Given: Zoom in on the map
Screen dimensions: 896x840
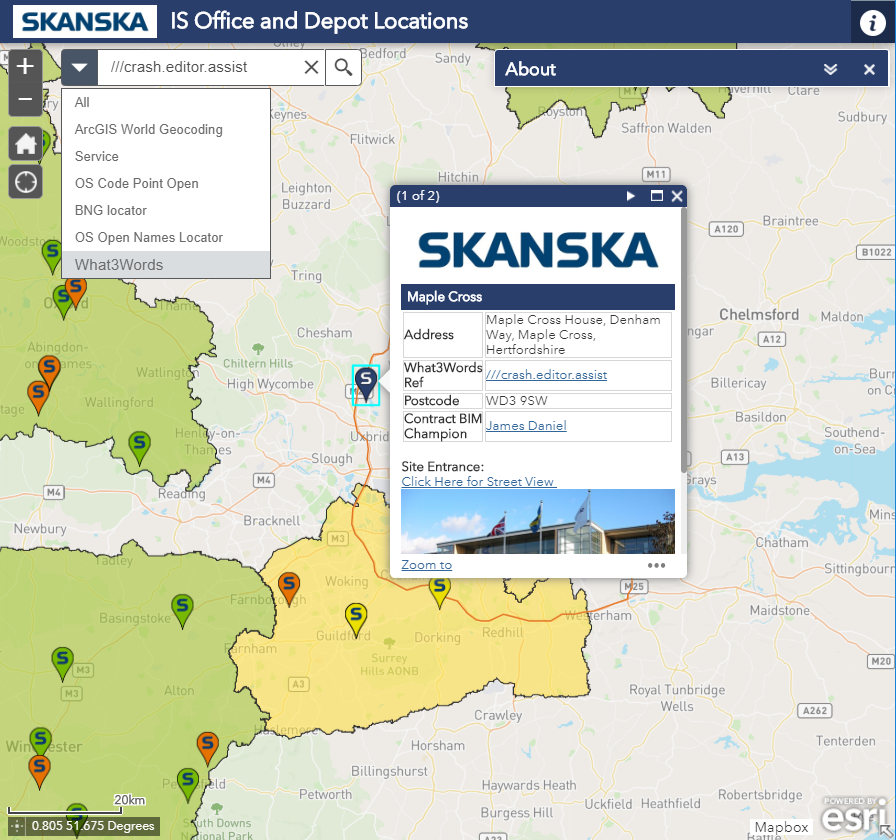Looking at the screenshot, I should coord(25,68).
